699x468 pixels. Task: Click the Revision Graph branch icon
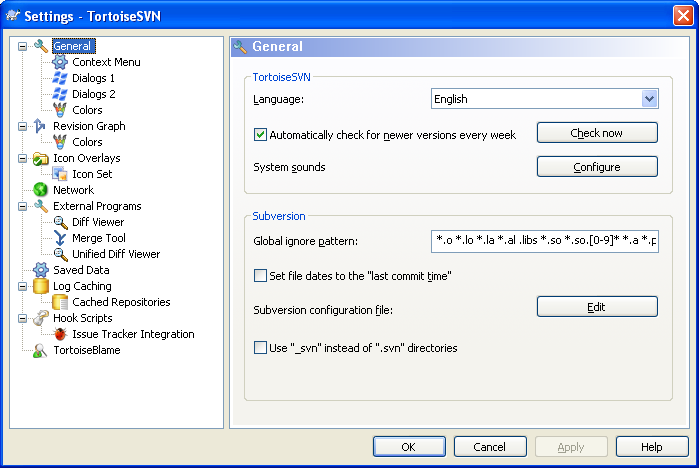coord(40,126)
